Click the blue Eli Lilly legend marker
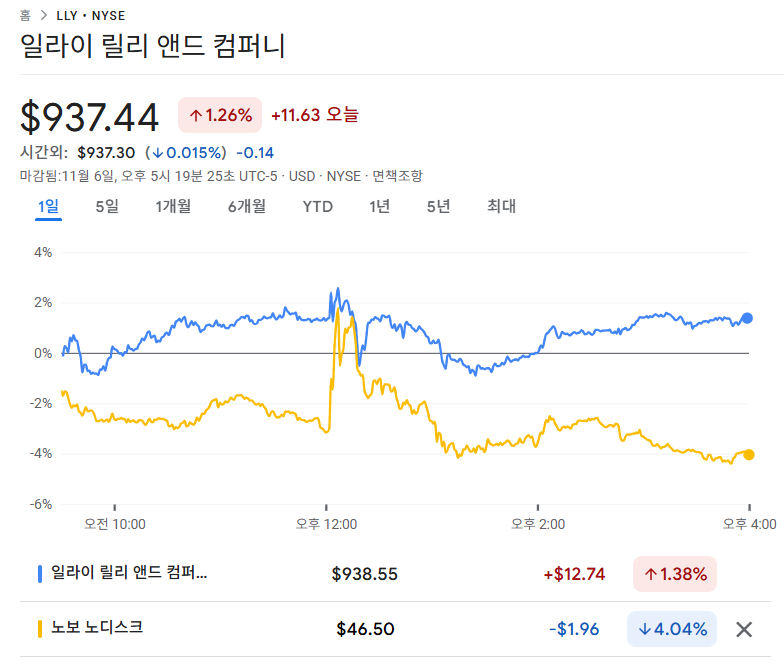Image resolution: width=784 pixels, height=664 pixels. [39, 574]
